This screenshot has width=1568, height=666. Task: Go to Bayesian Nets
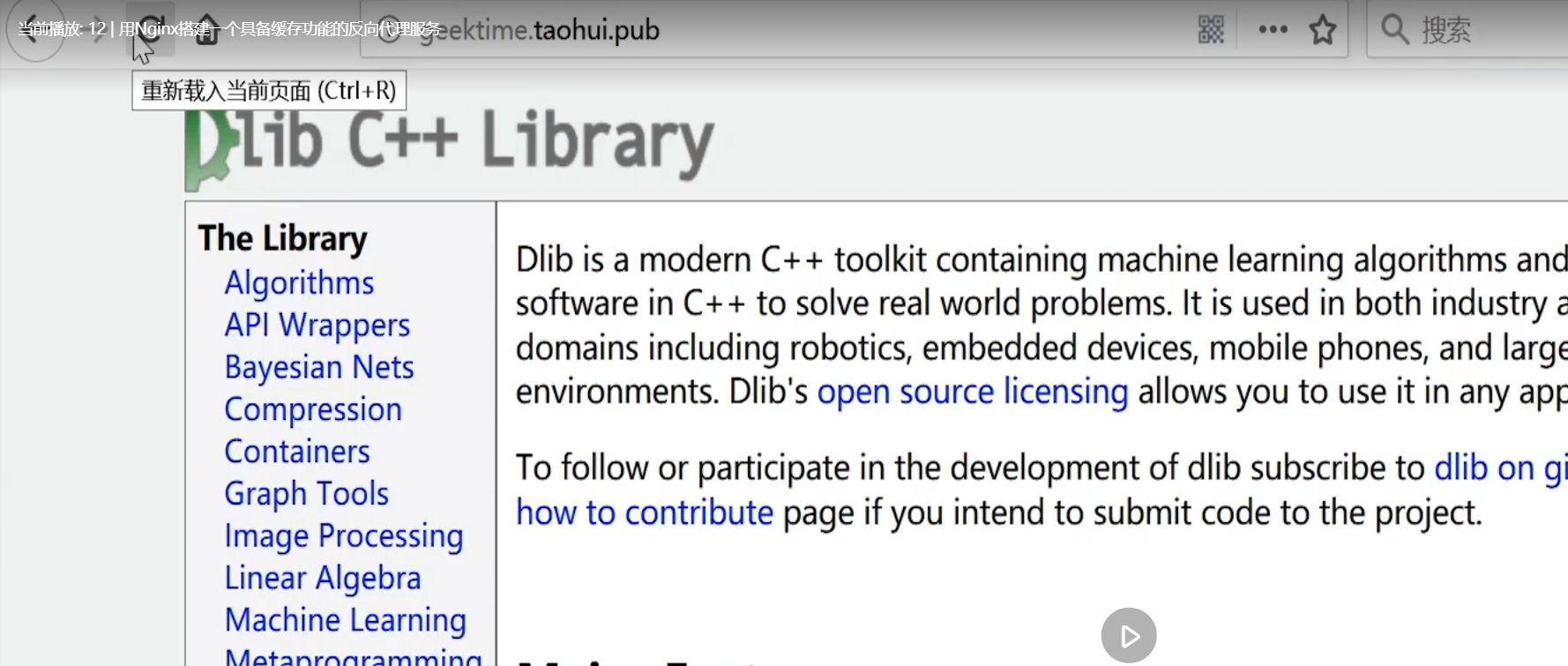(x=319, y=367)
